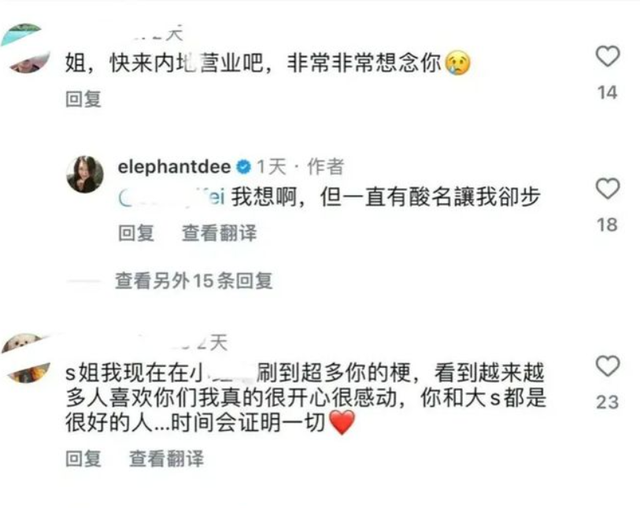Click the mentioned username ending in 'ei'
Viewport: 640px width, 508px height.
[171, 197]
